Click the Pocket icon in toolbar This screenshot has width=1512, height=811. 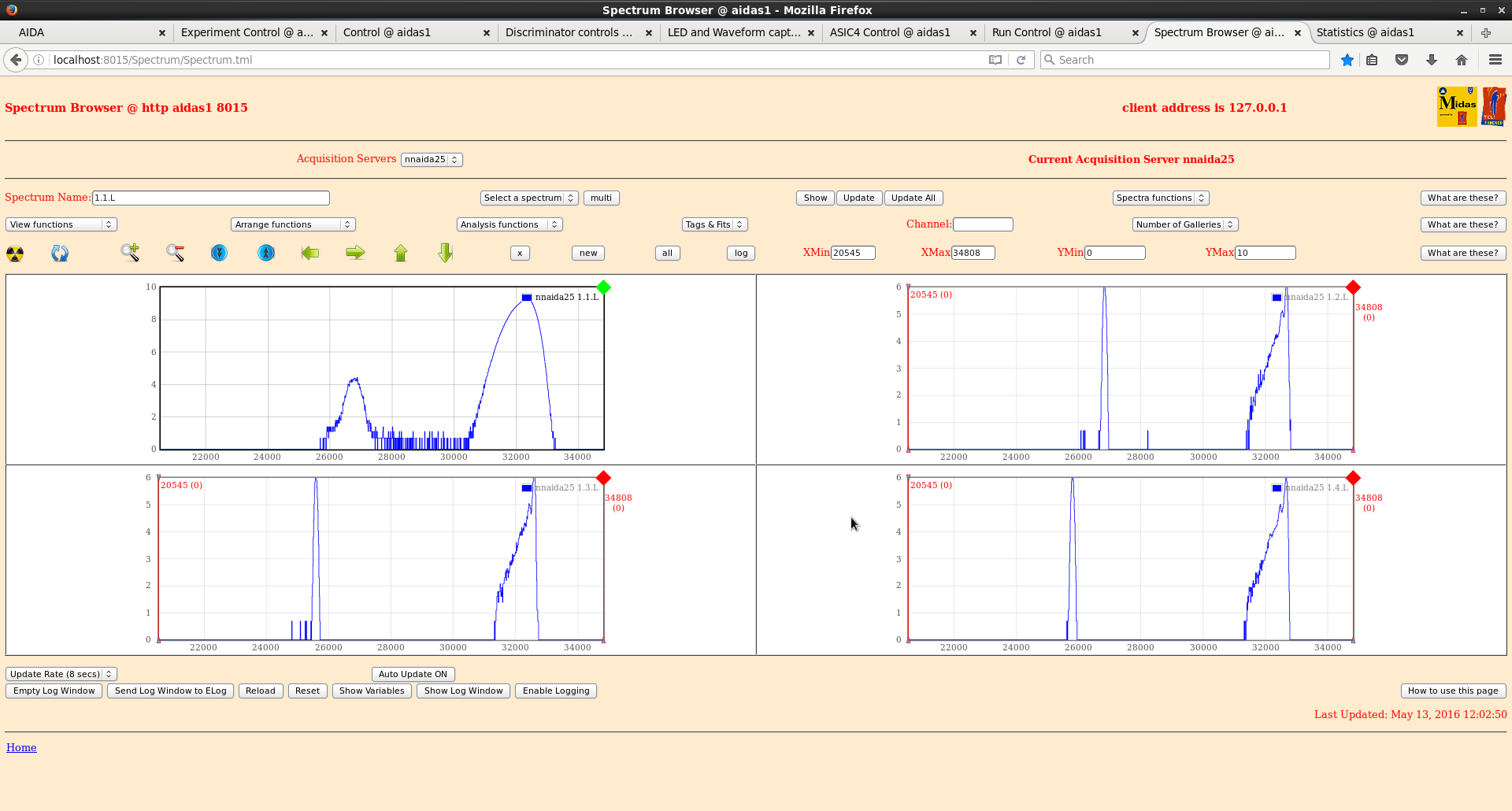1402,60
